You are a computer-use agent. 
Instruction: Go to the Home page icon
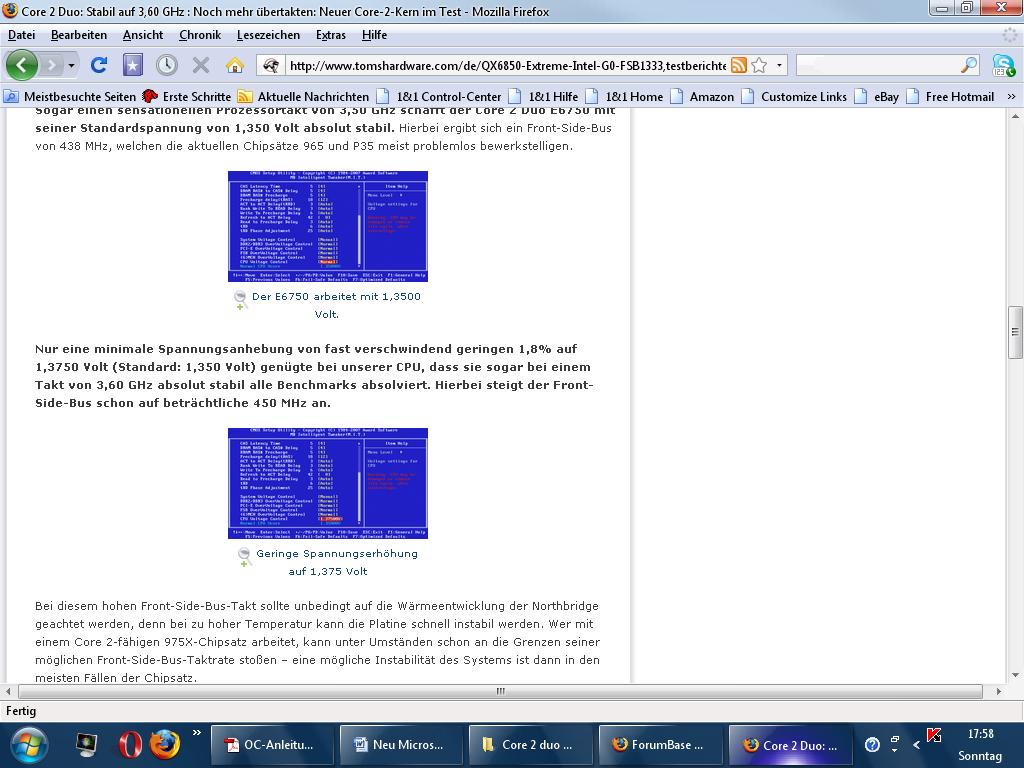pos(234,65)
